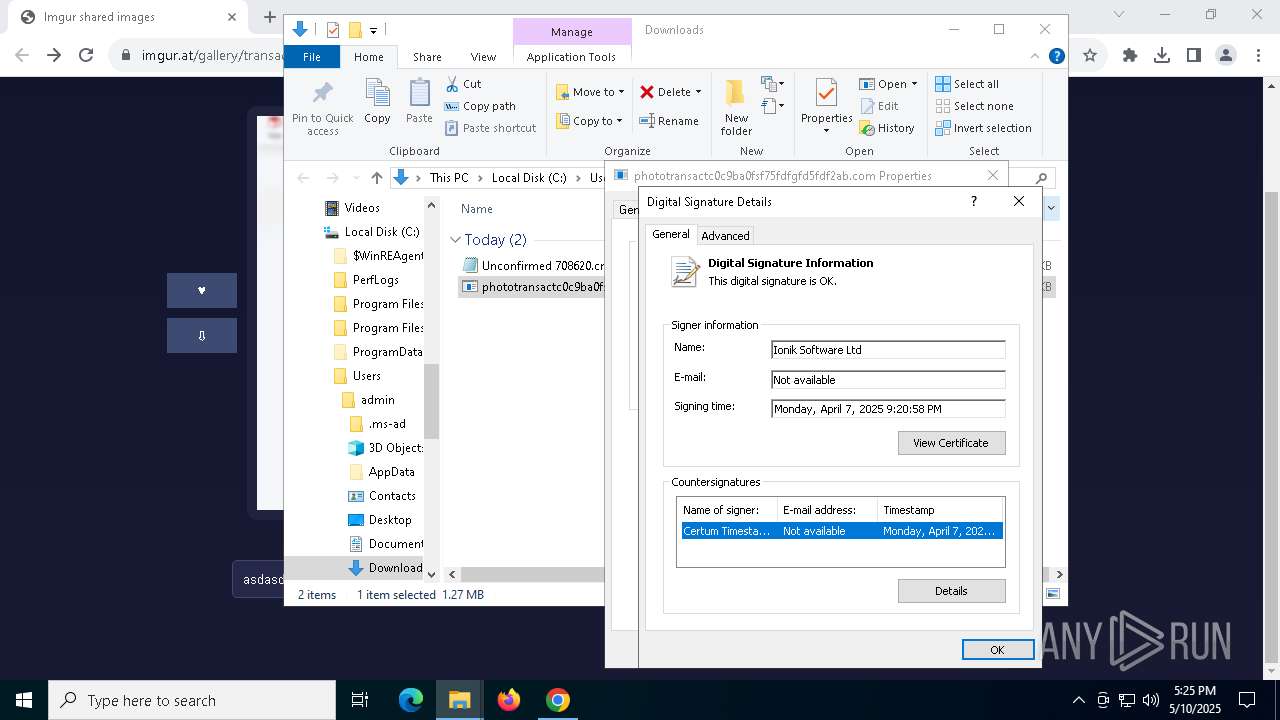Viewport: 1280px width, 720px height.
Task: Select the Unconfirmed 708620 file
Action: click(x=533, y=266)
